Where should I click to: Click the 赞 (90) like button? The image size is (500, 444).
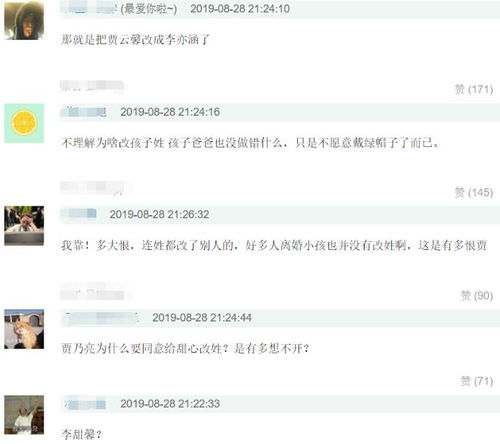tap(477, 295)
